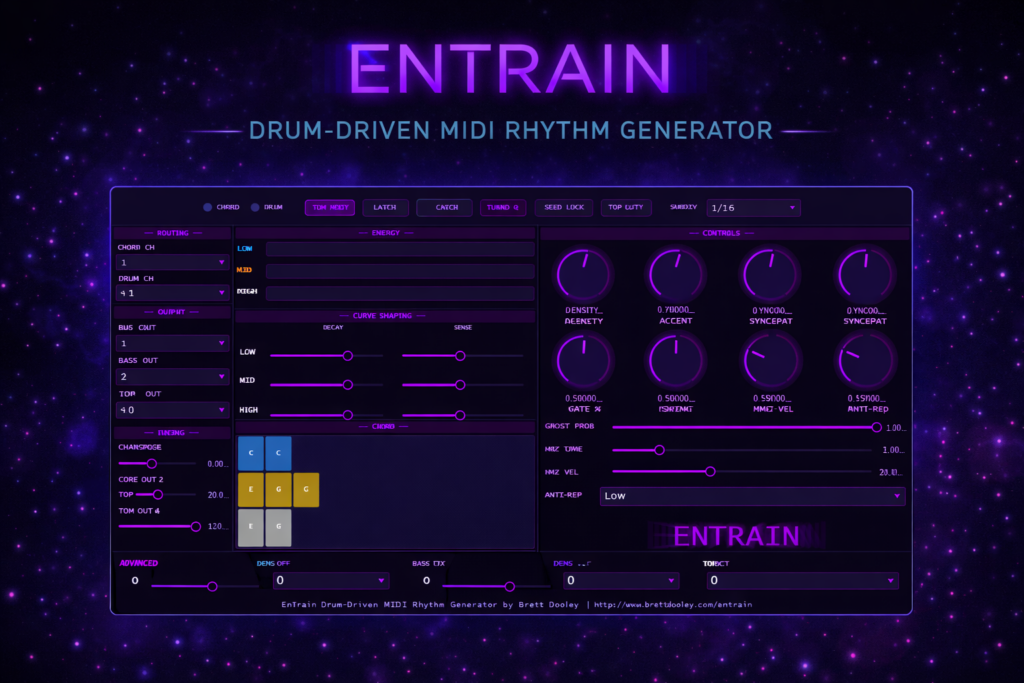
Task: Click the Catch button in top bar
Action: tap(444, 208)
